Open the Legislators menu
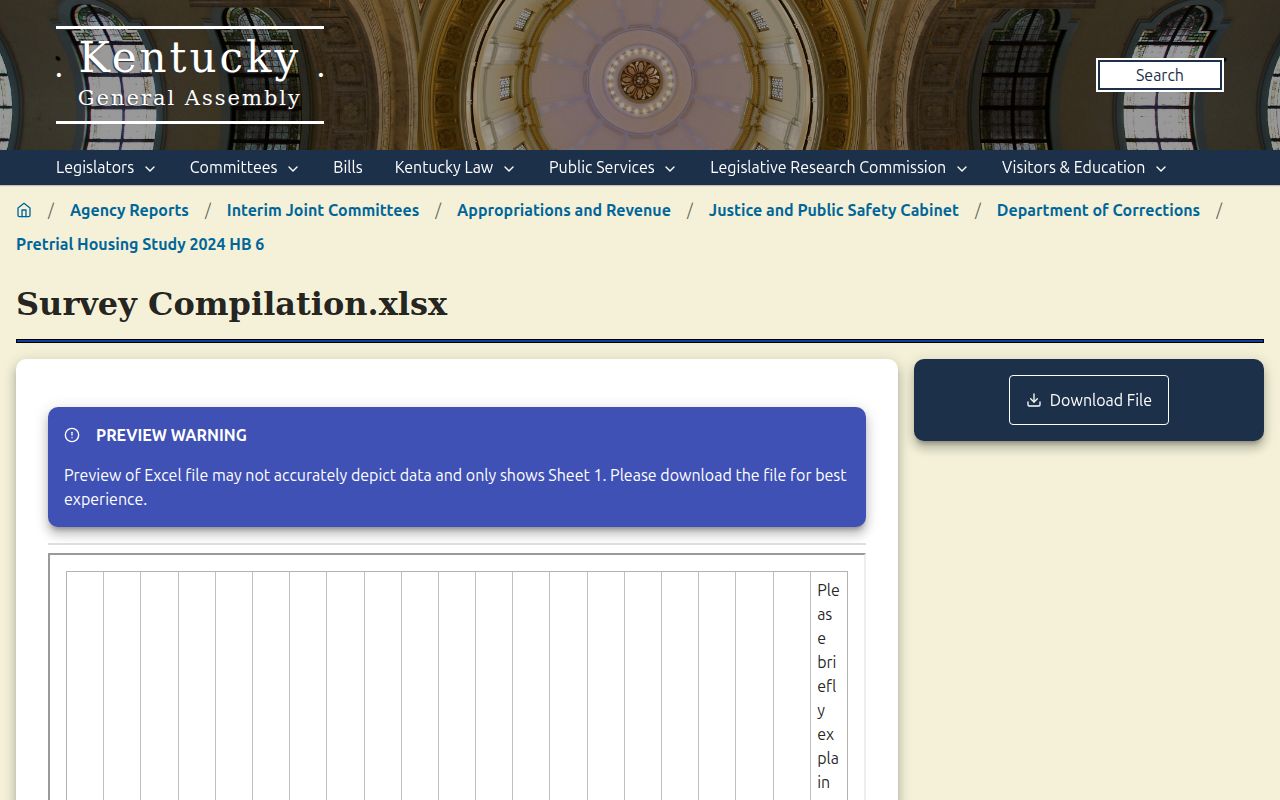The height and width of the screenshot is (800, 1280). point(106,167)
